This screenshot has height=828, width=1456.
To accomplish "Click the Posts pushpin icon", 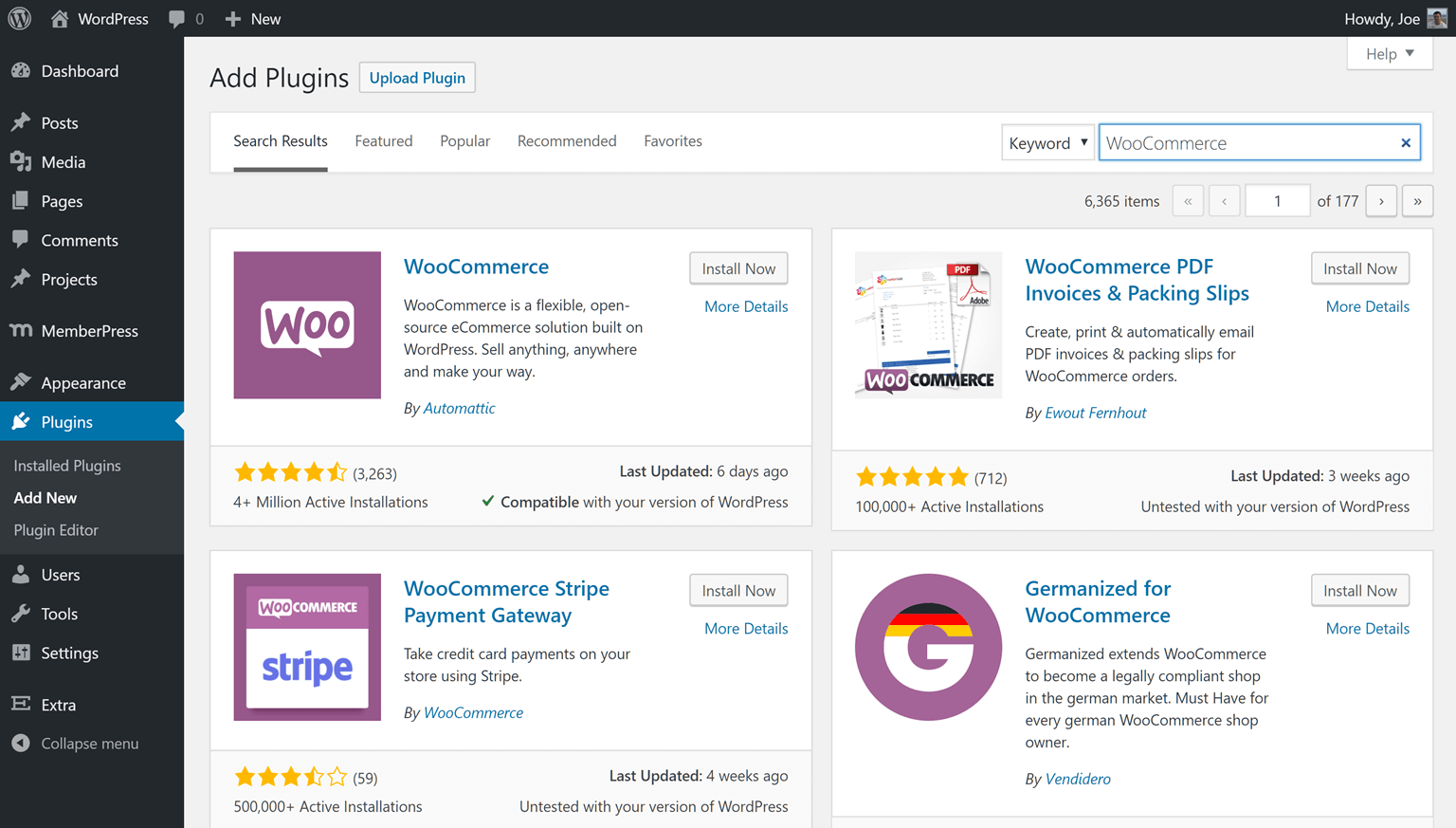I will click(21, 122).
